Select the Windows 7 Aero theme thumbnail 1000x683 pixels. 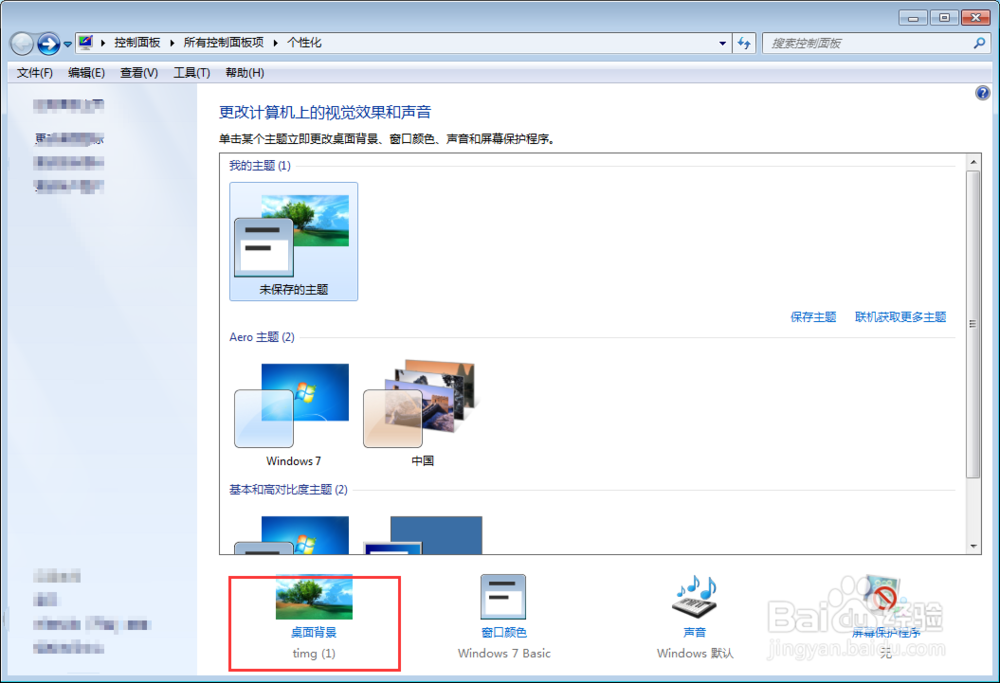click(x=292, y=405)
